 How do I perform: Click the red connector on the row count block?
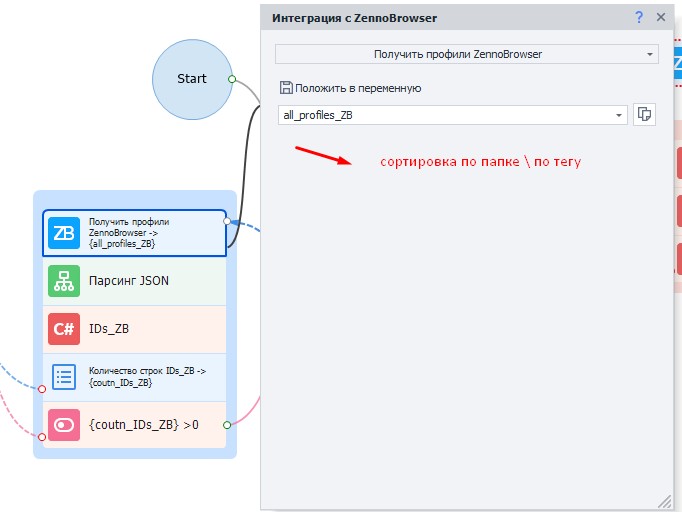tap(42, 389)
